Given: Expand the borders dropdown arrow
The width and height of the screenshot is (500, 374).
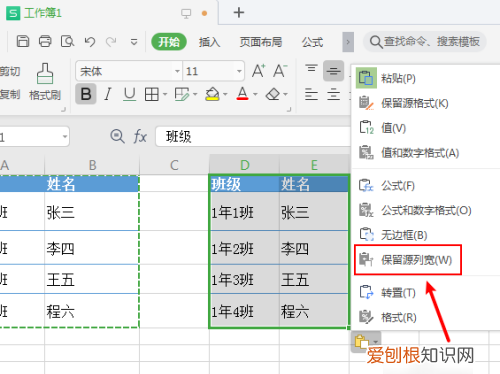Looking at the screenshot, I should pos(165,95).
